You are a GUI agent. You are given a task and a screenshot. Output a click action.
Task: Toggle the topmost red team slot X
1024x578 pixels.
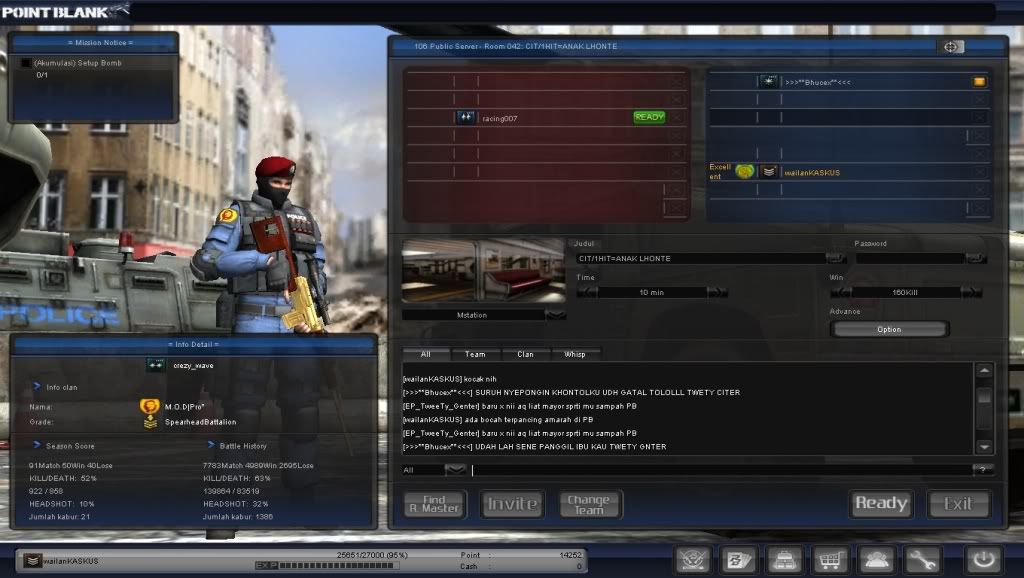click(x=677, y=81)
